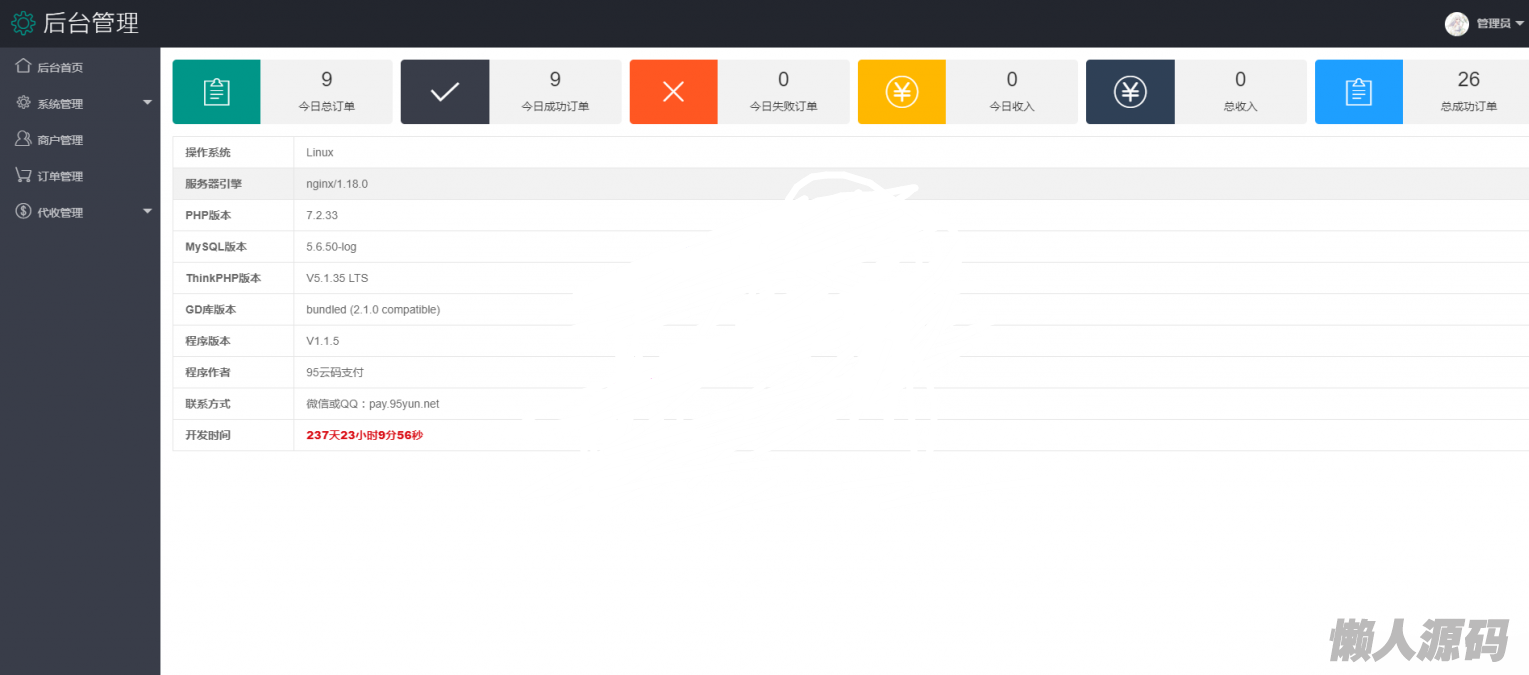The image size is (1529, 675).
Task: Click the 服务器引擎 row label
Action: click(213, 184)
